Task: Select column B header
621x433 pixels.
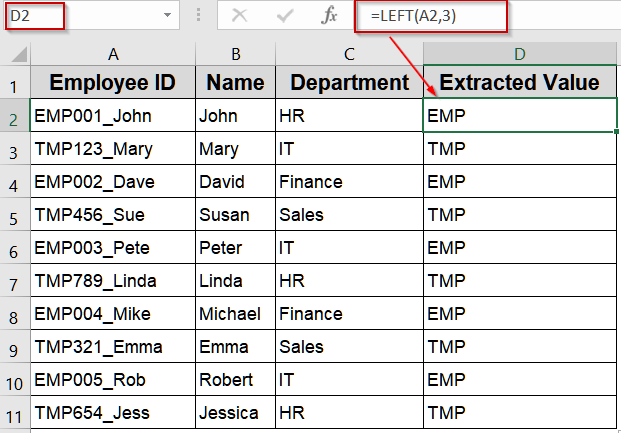Action: point(236,53)
